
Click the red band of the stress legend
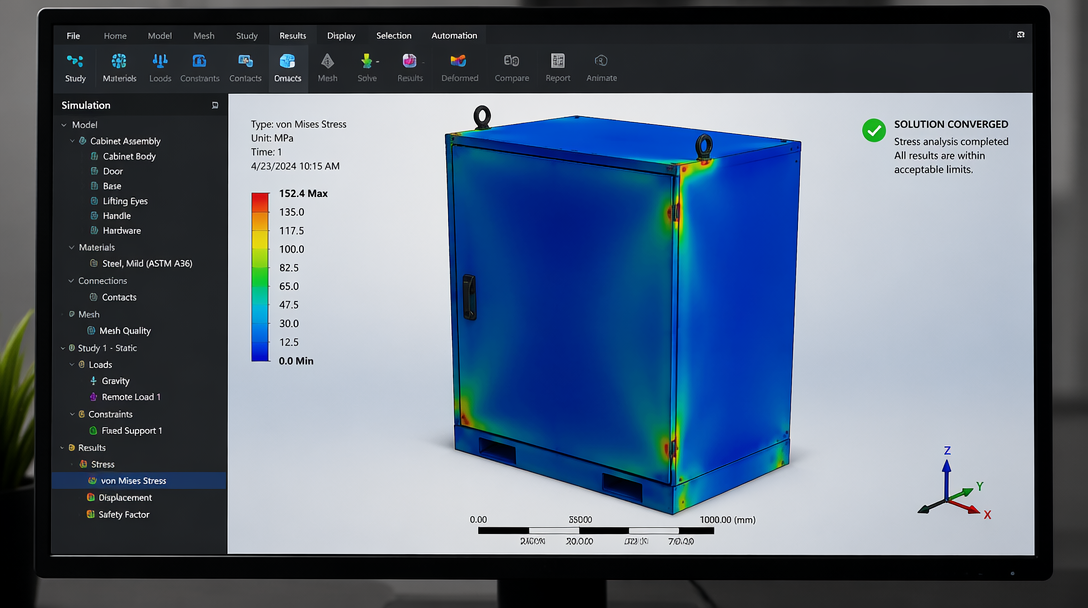pos(260,202)
